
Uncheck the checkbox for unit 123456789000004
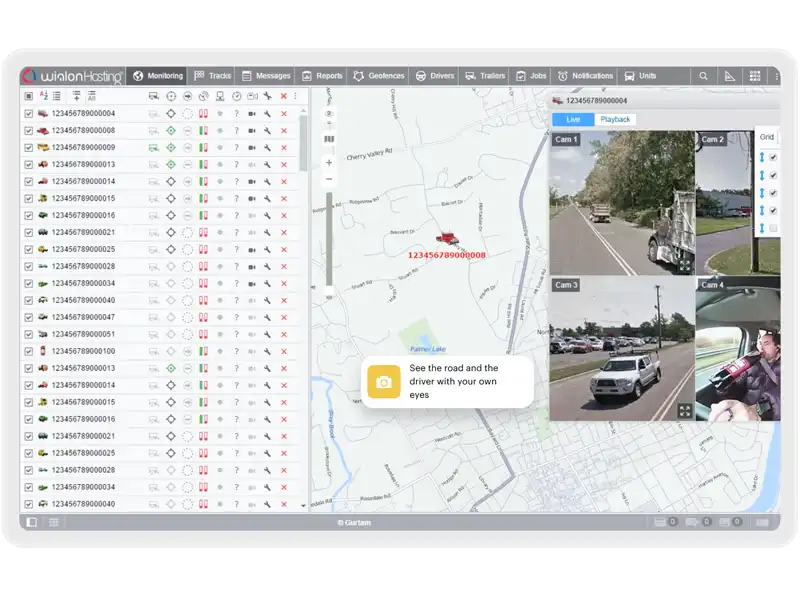29,114
